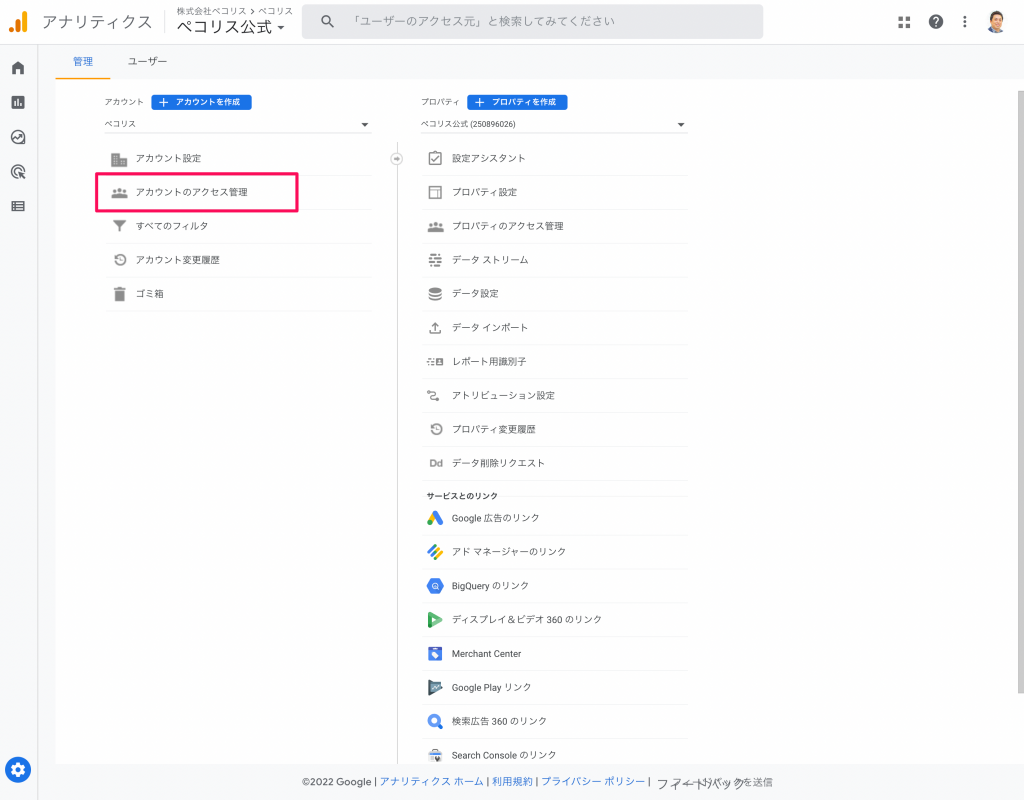Open the user profile avatar
Viewport: 1024px width, 800px height.
click(996, 22)
